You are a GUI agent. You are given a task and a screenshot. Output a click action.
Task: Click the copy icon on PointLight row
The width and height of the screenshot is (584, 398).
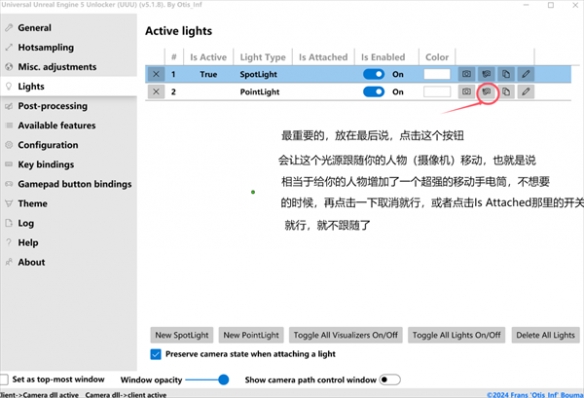506,92
